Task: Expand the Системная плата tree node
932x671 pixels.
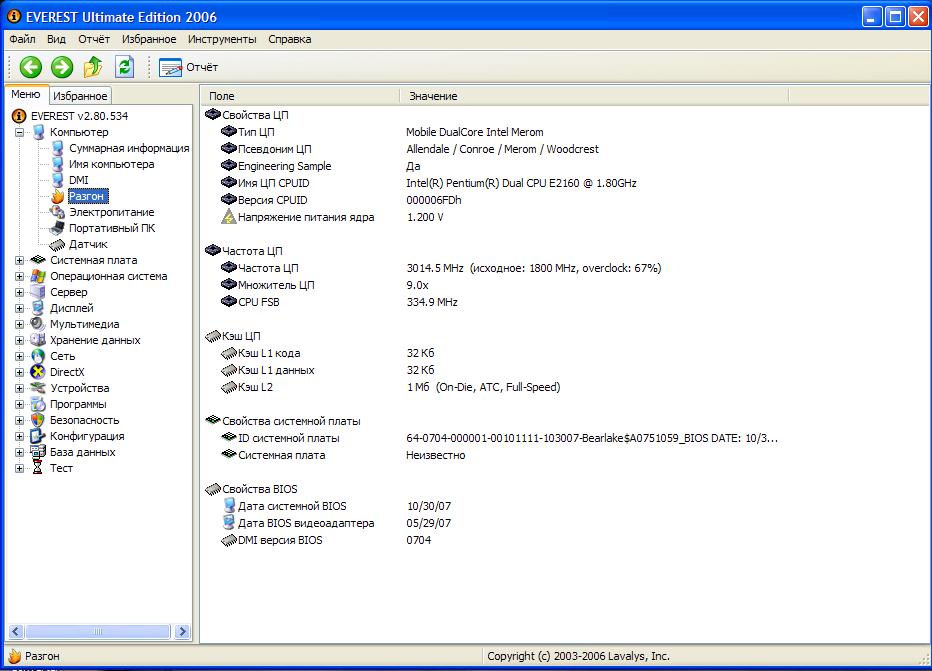Action: (19, 260)
